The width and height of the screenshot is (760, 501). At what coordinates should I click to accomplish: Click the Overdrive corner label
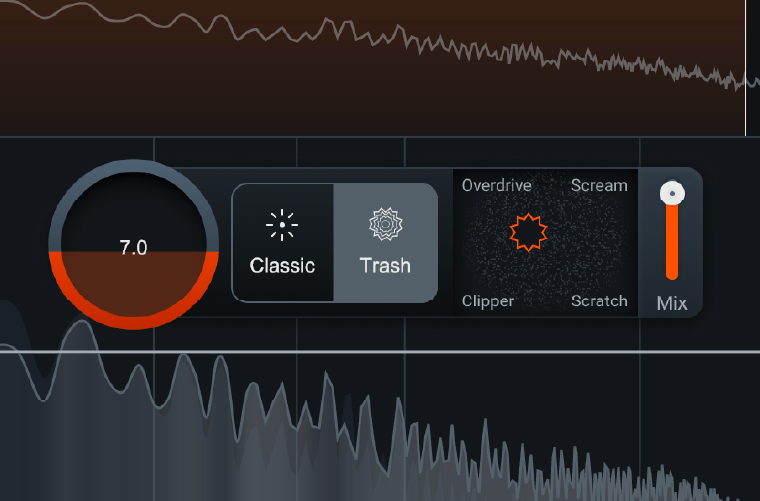496,185
